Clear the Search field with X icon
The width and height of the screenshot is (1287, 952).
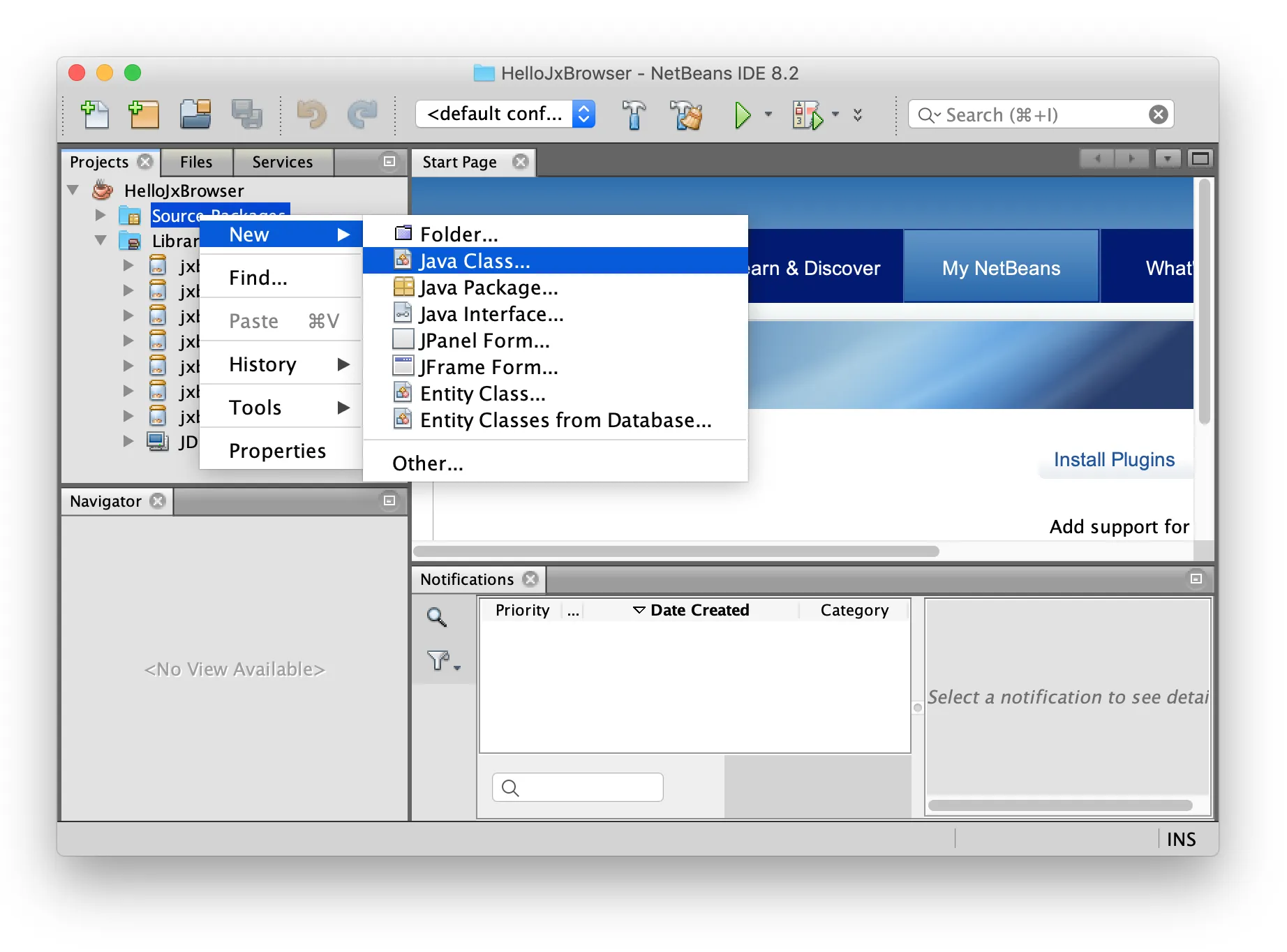(1158, 114)
